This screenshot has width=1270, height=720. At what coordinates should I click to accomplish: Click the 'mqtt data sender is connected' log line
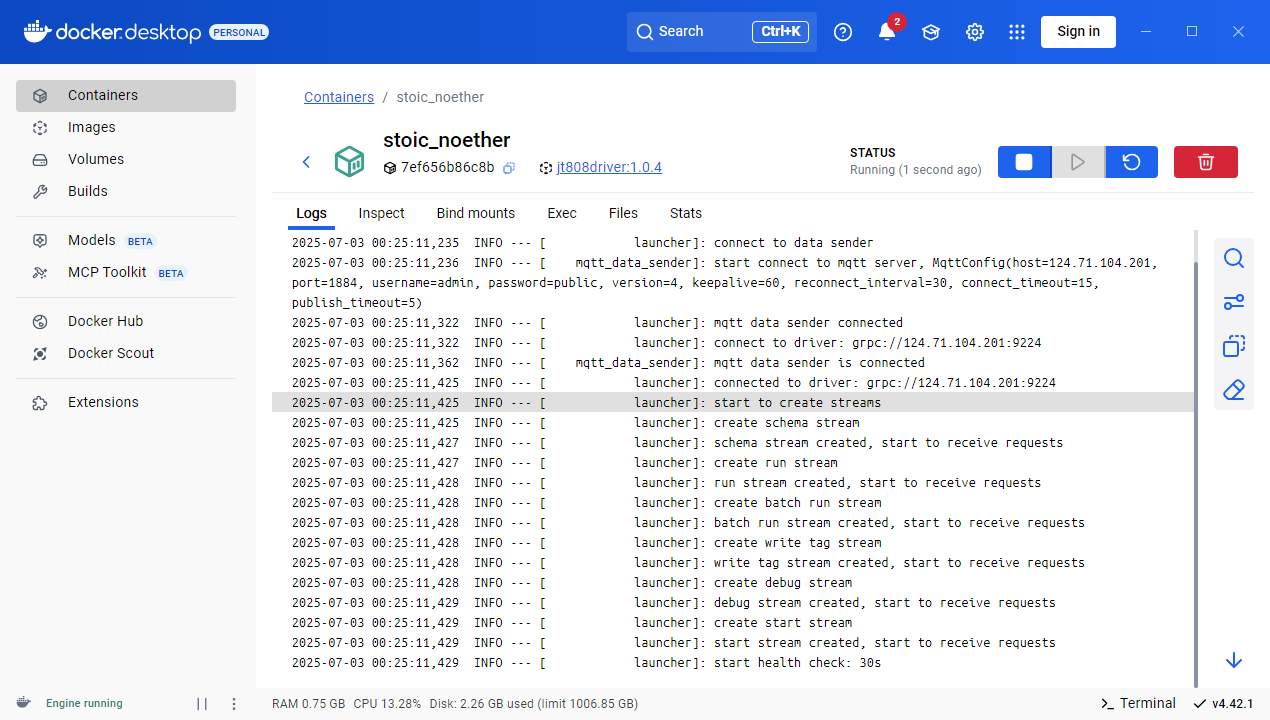(733, 363)
